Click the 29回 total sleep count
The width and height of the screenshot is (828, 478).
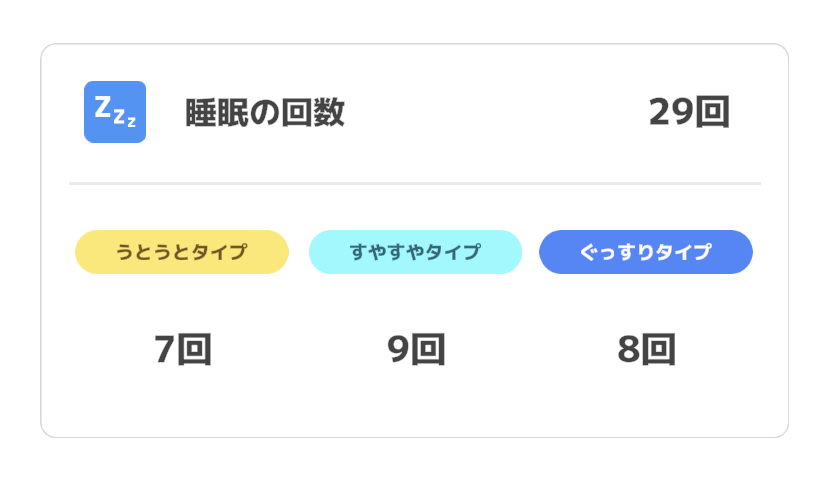click(x=689, y=112)
